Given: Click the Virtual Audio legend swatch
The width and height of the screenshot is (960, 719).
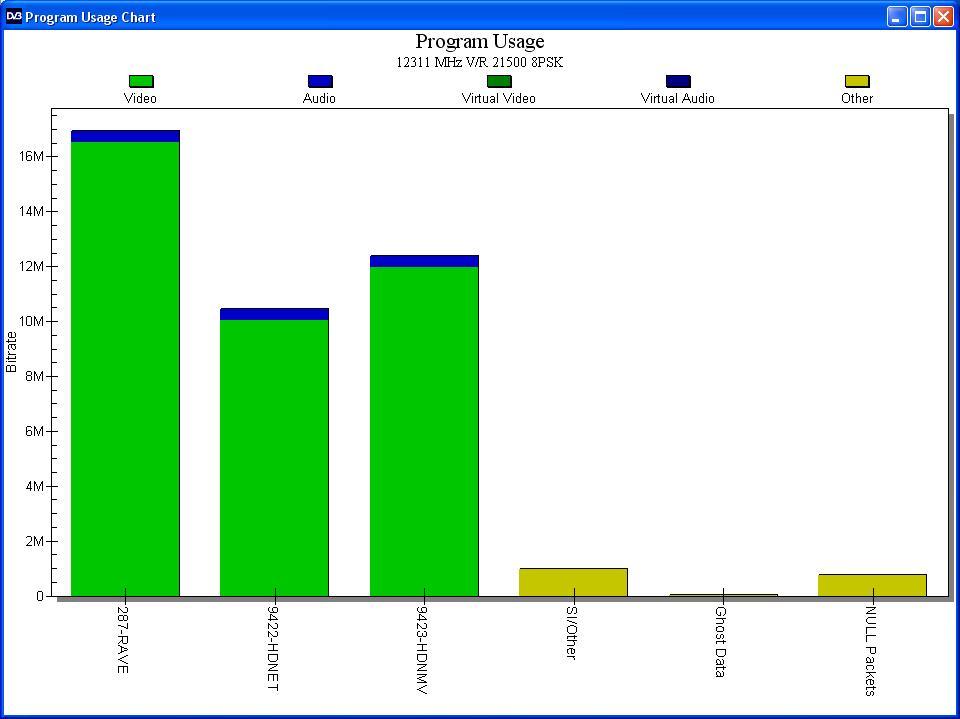Looking at the screenshot, I should click(x=678, y=81).
